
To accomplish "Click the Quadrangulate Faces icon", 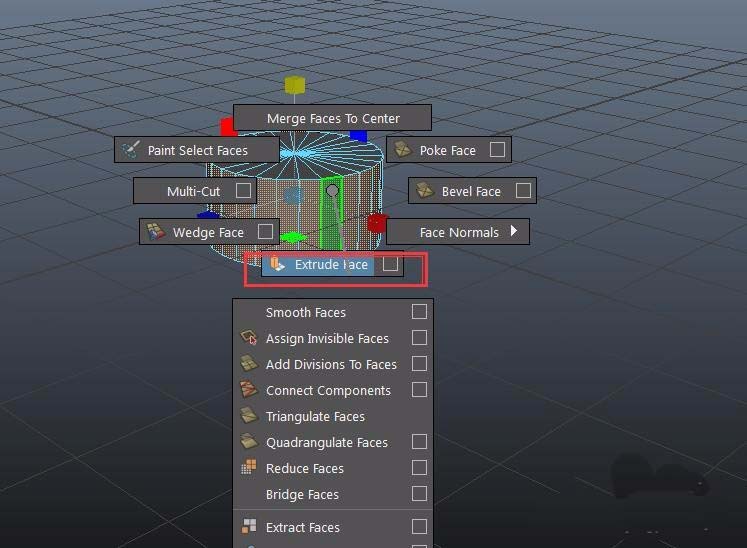I will (249, 442).
